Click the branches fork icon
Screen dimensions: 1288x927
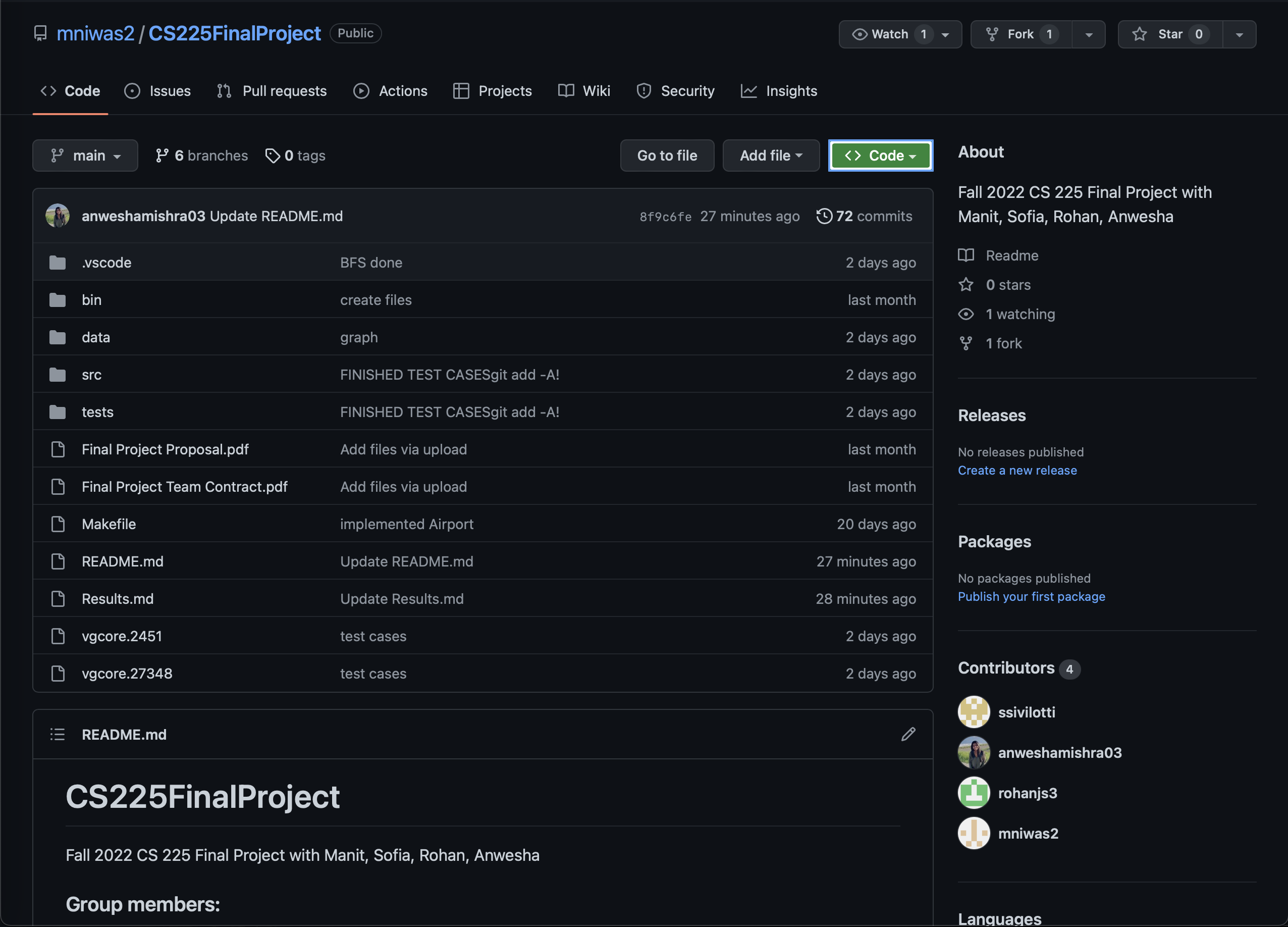[x=162, y=156]
